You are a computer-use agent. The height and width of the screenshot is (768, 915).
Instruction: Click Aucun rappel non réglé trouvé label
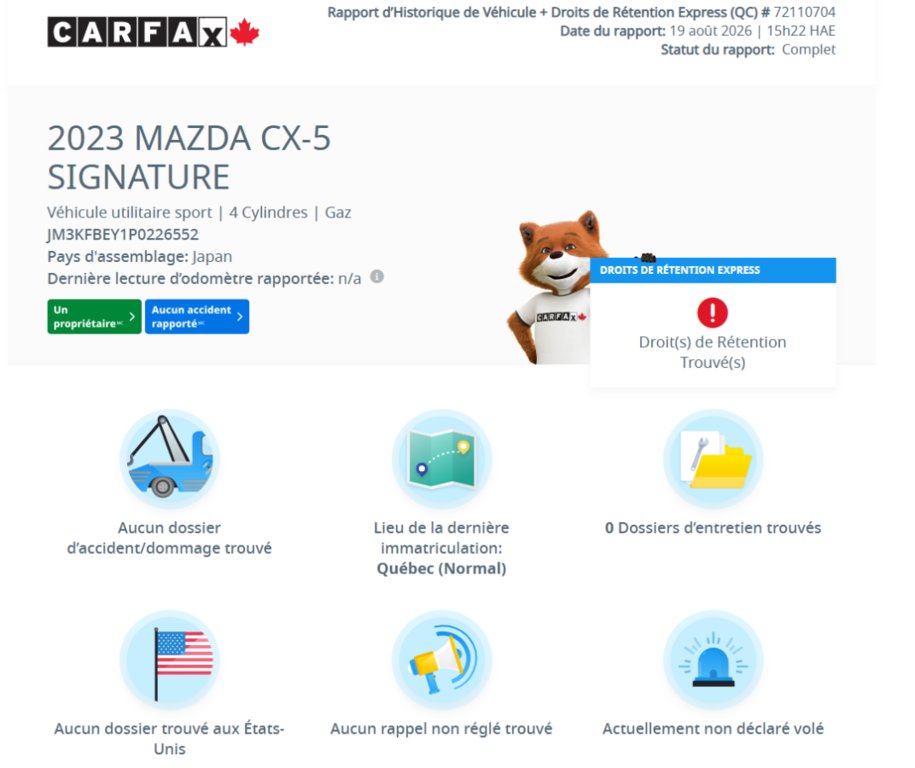tap(442, 728)
